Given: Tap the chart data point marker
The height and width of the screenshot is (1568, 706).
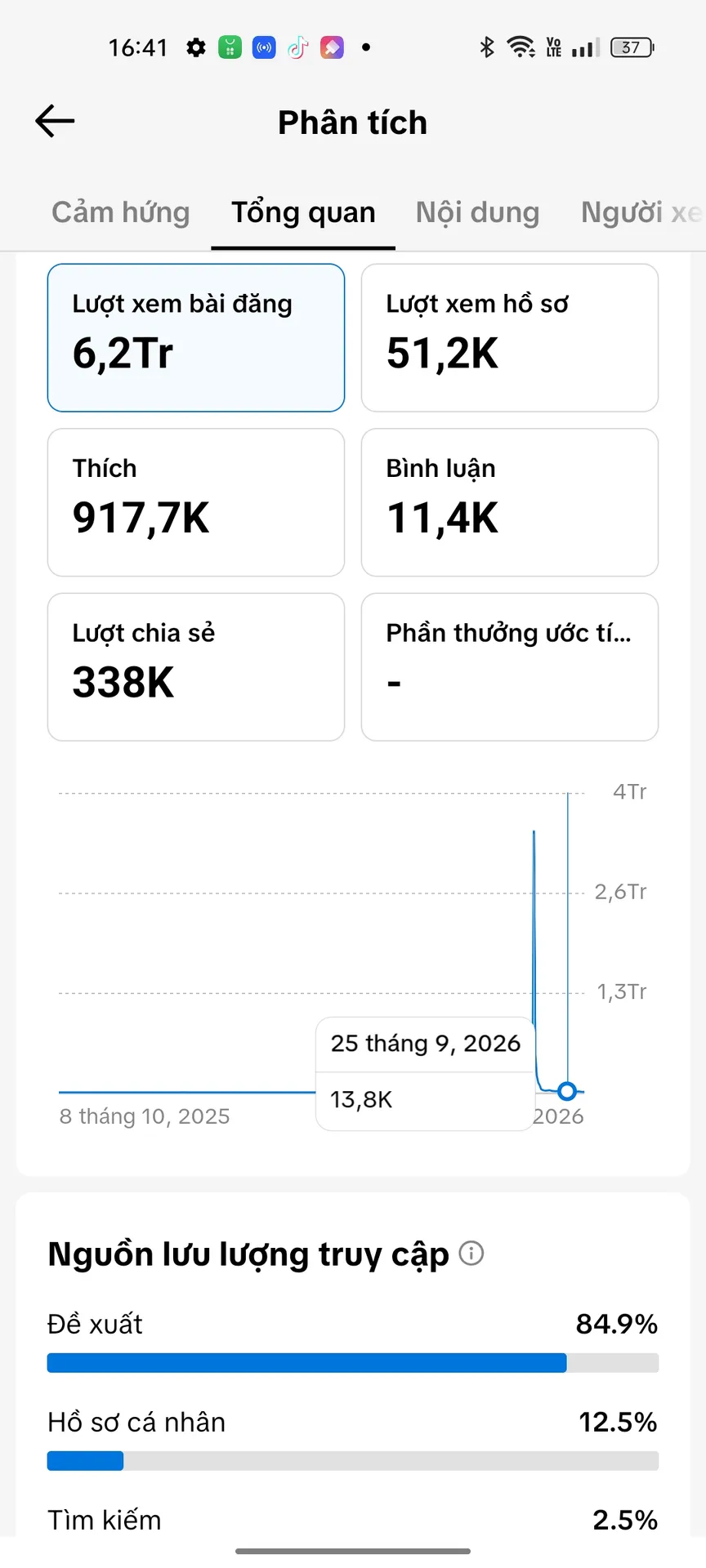Looking at the screenshot, I should point(567,1091).
